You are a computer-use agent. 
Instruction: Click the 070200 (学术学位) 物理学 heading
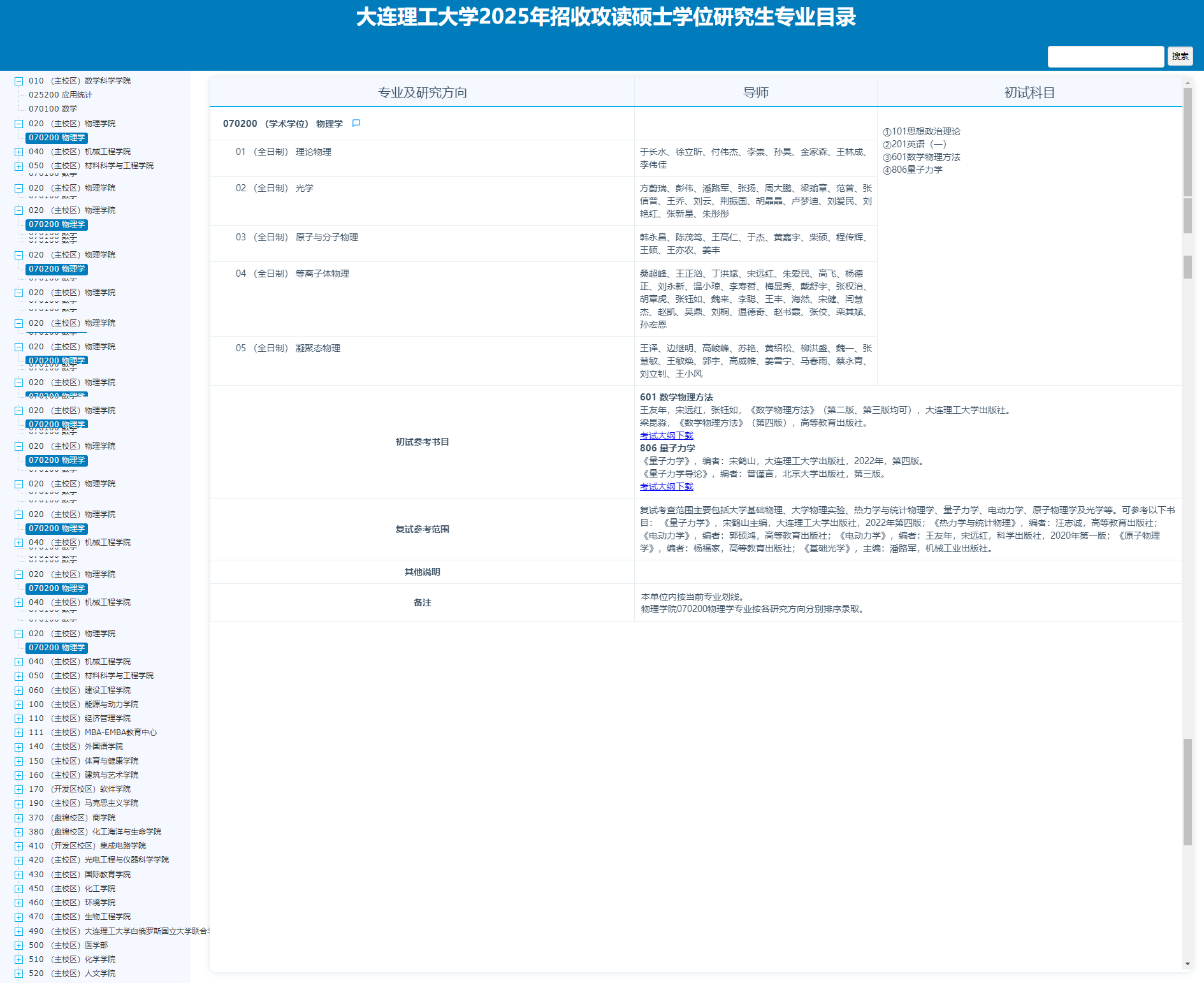[x=282, y=124]
